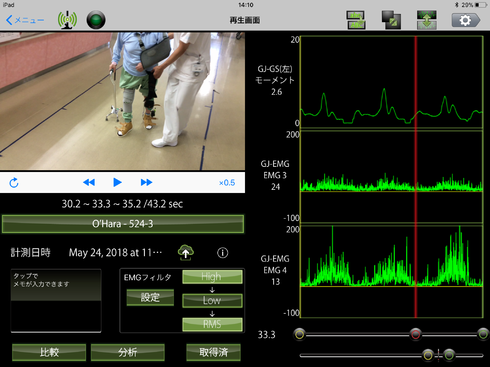Change the x0.5 playback speed
This screenshot has width=490, height=367.
227,183
